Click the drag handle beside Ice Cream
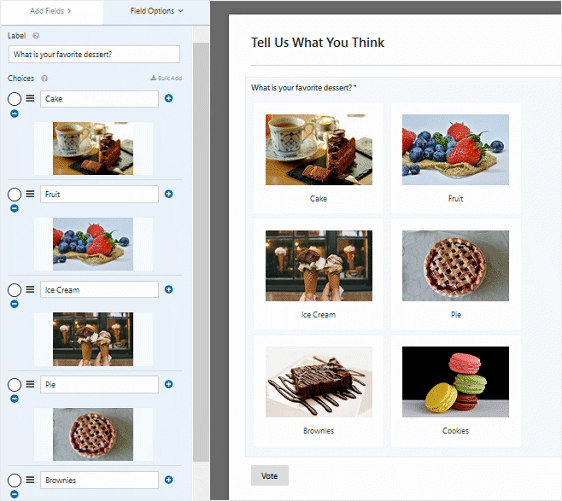 point(30,290)
